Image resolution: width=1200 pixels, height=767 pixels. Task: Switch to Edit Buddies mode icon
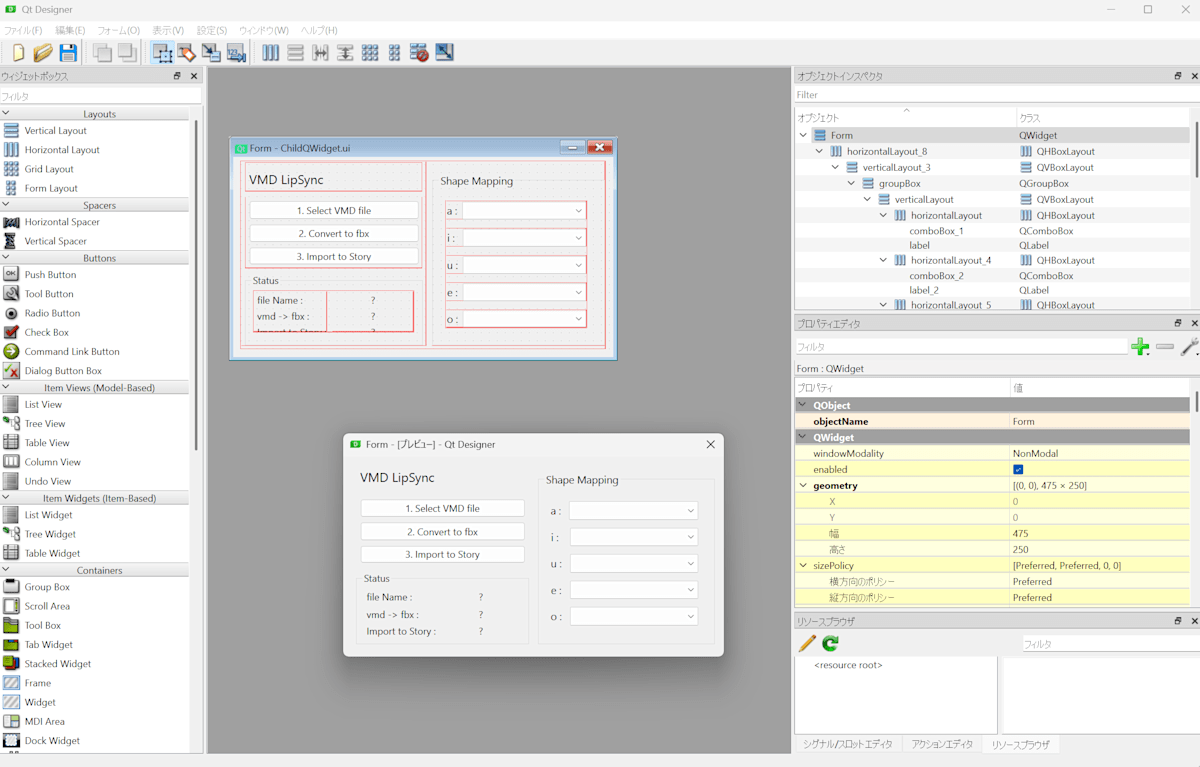point(211,53)
